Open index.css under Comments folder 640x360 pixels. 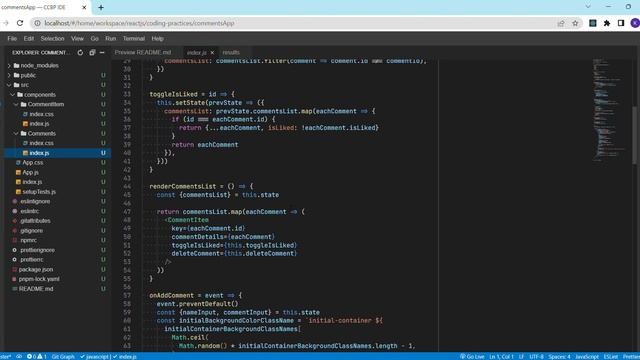click(41, 143)
